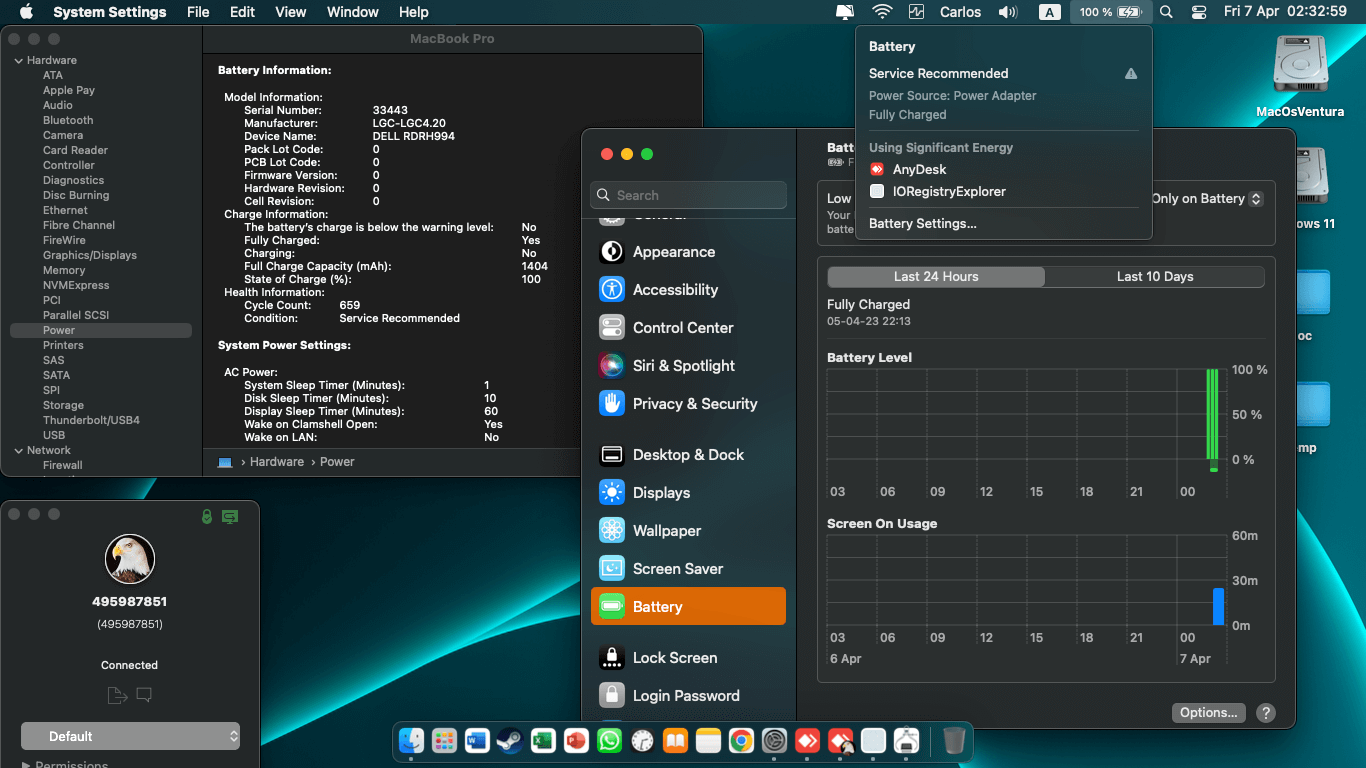Select Accessibility in the Settings sidebar

689,290
